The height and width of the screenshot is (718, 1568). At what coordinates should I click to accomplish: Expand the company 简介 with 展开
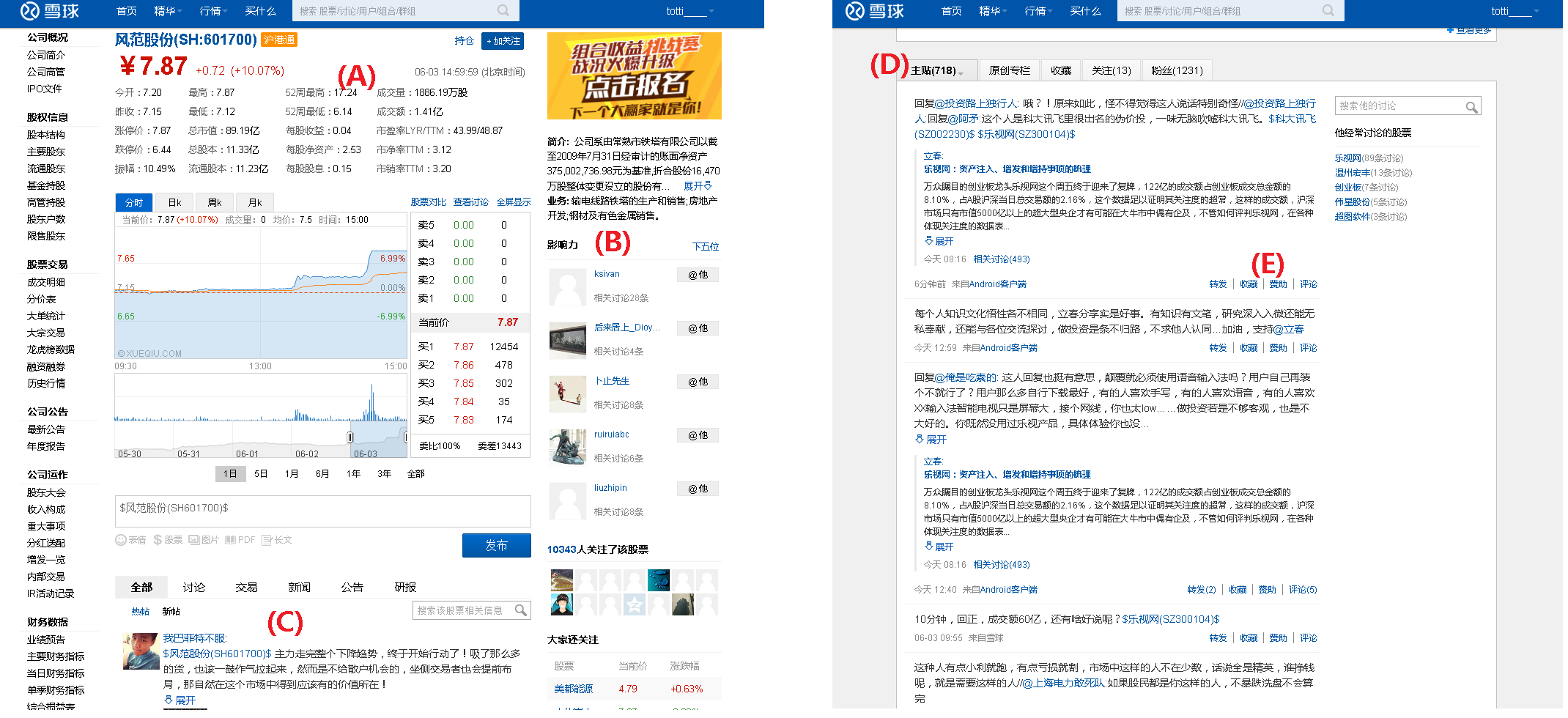click(697, 186)
